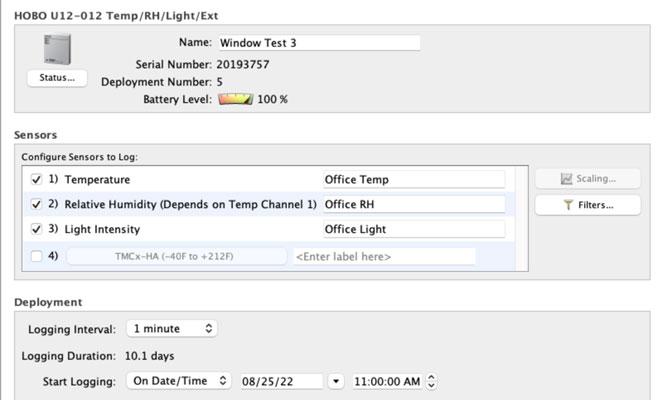The image size is (660, 400).
Task: Click the Status... button
Action: (56, 78)
